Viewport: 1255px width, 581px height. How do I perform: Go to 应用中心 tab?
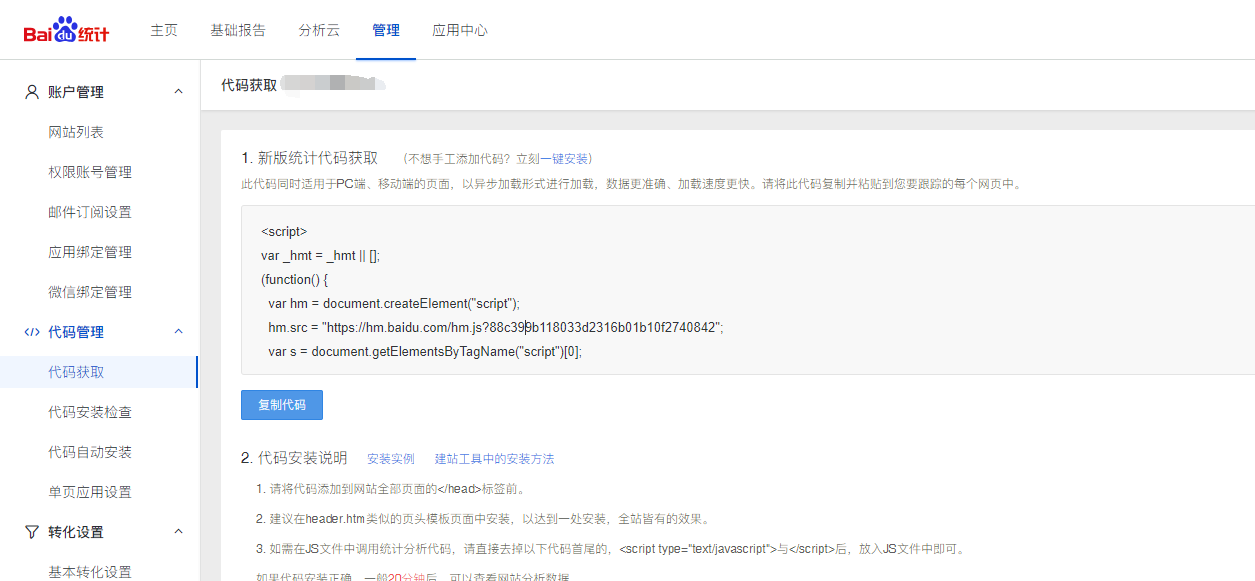460,30
